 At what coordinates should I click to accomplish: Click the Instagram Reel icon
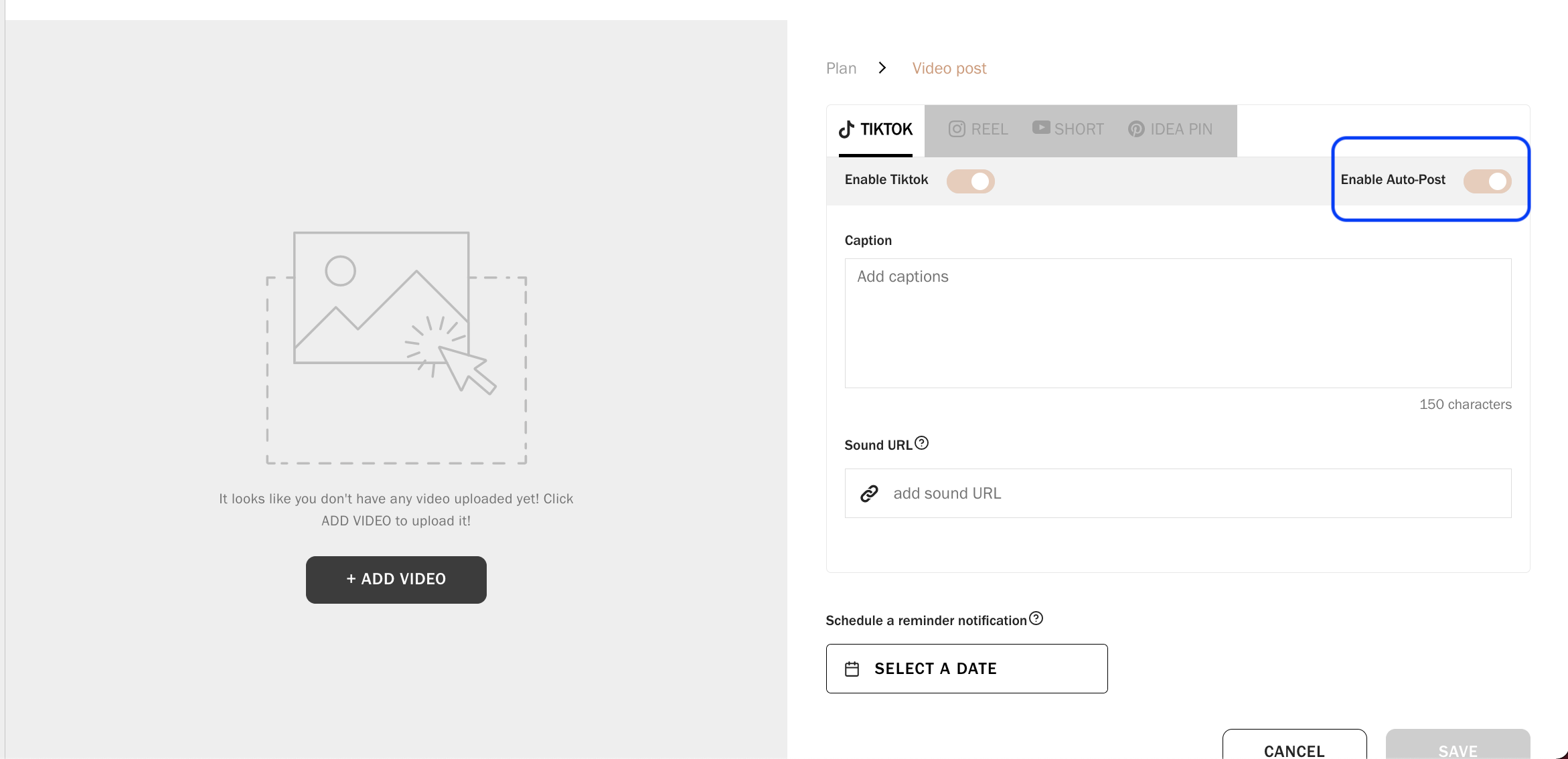[x=957, y=129]
